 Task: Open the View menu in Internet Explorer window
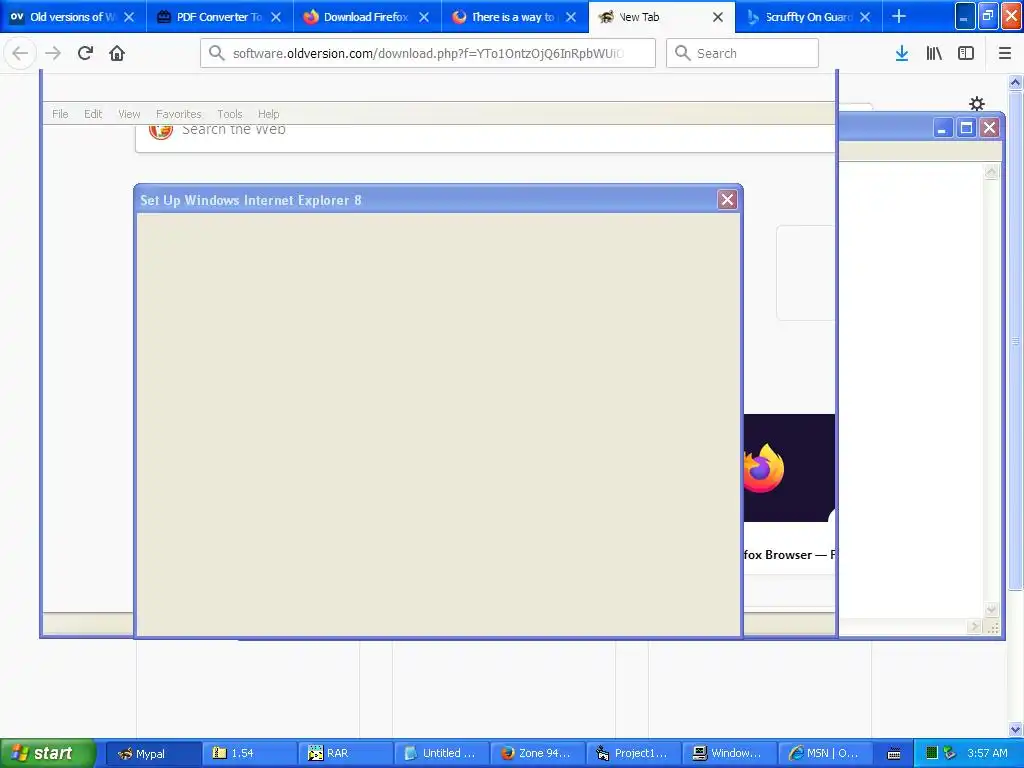pos(129,114)
